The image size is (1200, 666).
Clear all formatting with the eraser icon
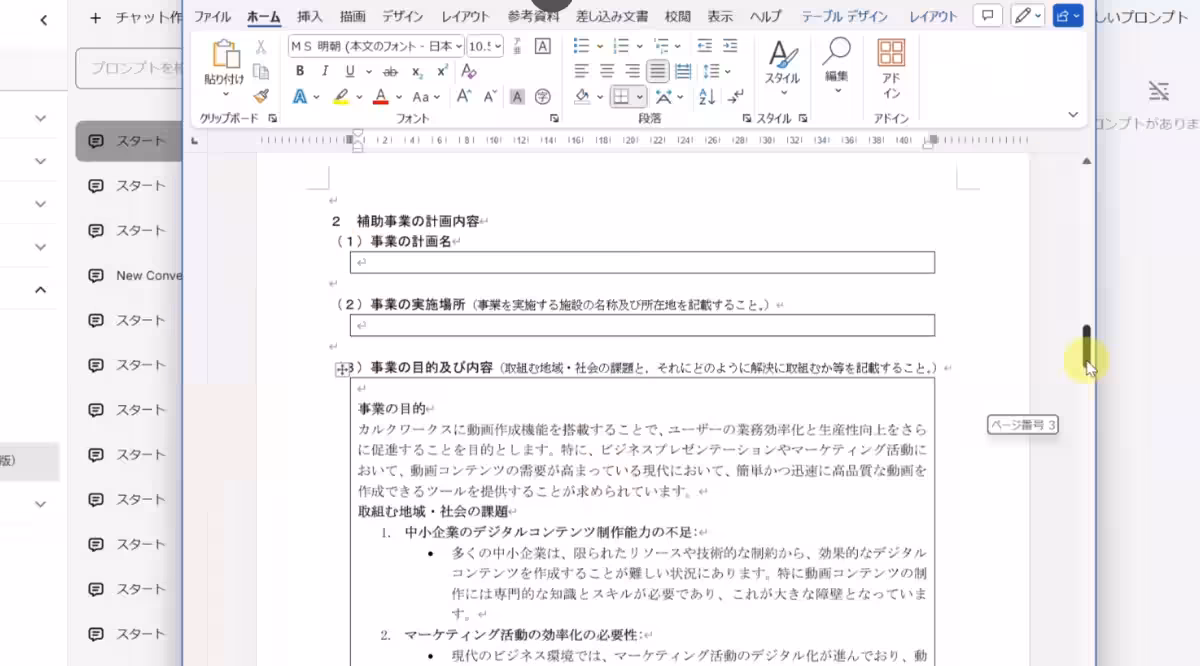(x=468, y=71)
